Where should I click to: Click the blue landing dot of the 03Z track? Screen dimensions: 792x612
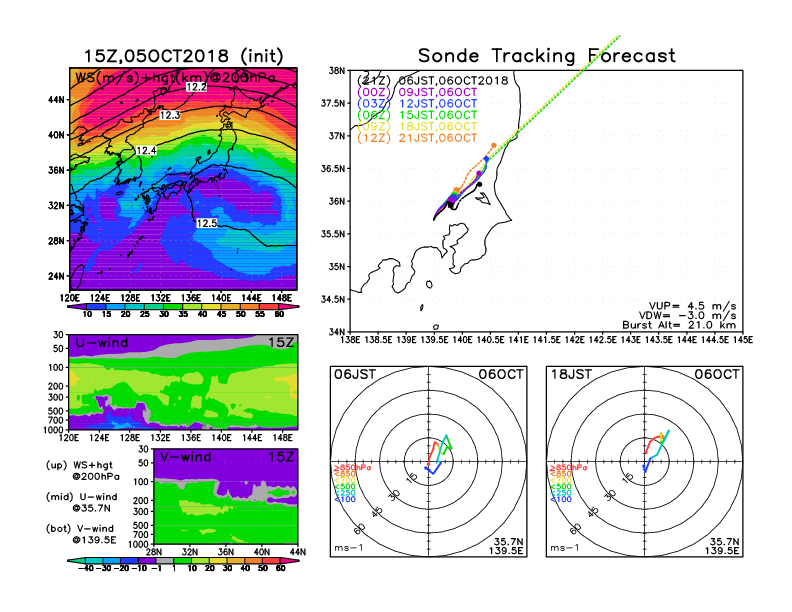coord(486,159)
